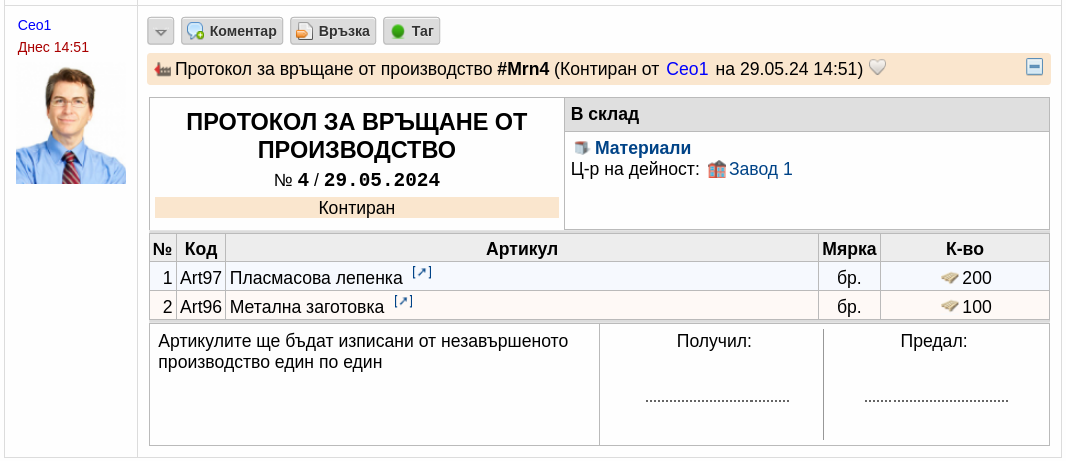Image resolution: width=1066 pixels, height=461 pixels.
Task: Click the warehouse box icon beside Материали
Action: [581, 148]
